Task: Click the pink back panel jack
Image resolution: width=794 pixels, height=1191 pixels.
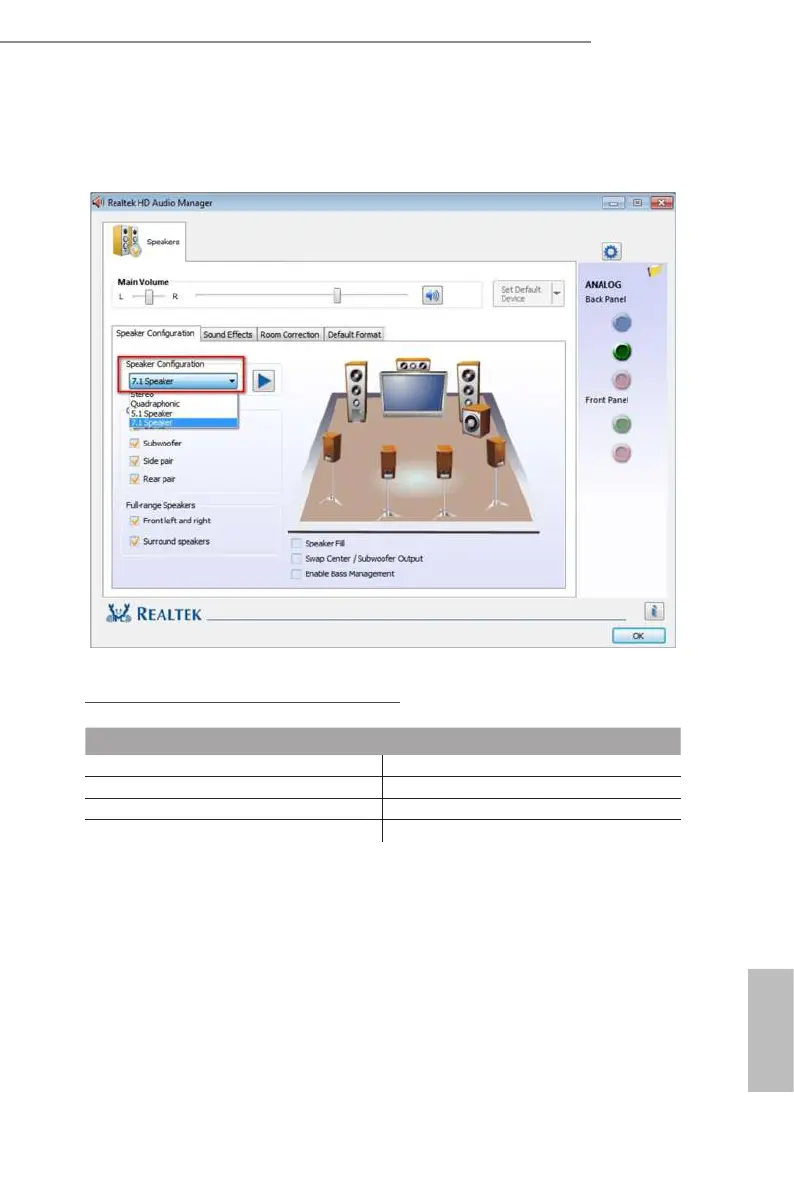Action: click(x=622, y=380)
